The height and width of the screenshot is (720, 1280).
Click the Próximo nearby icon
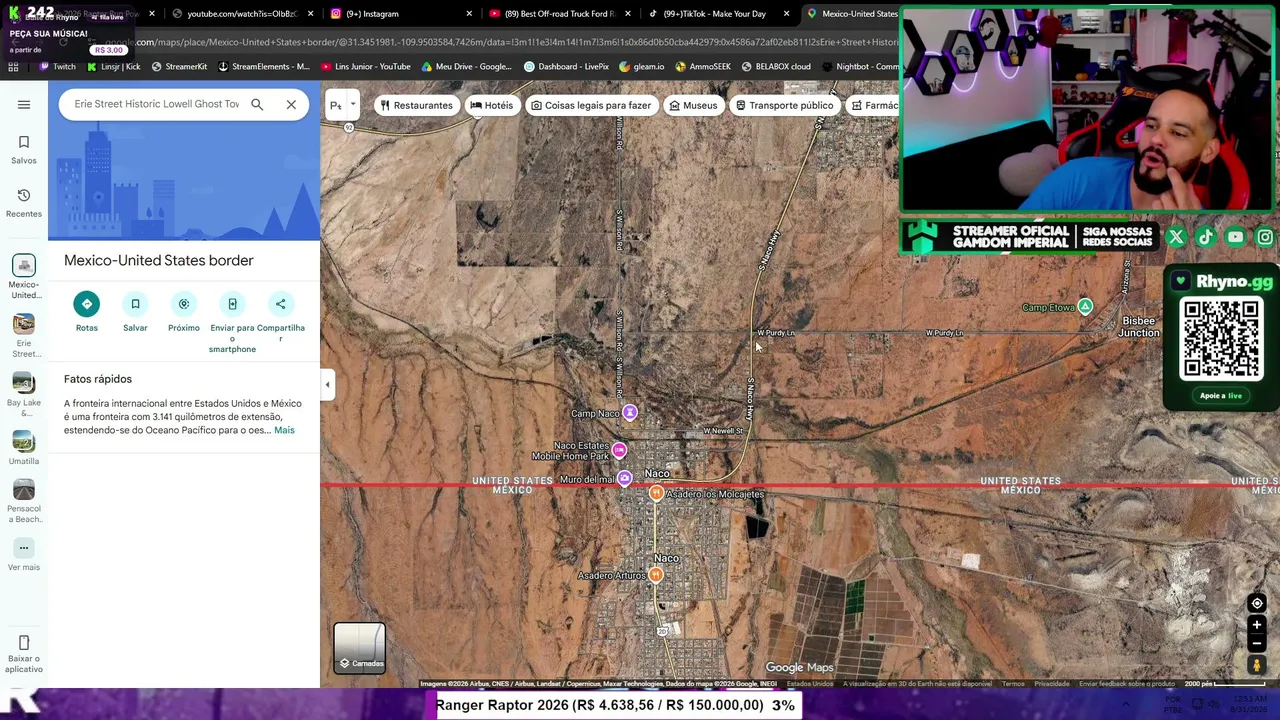184,304
